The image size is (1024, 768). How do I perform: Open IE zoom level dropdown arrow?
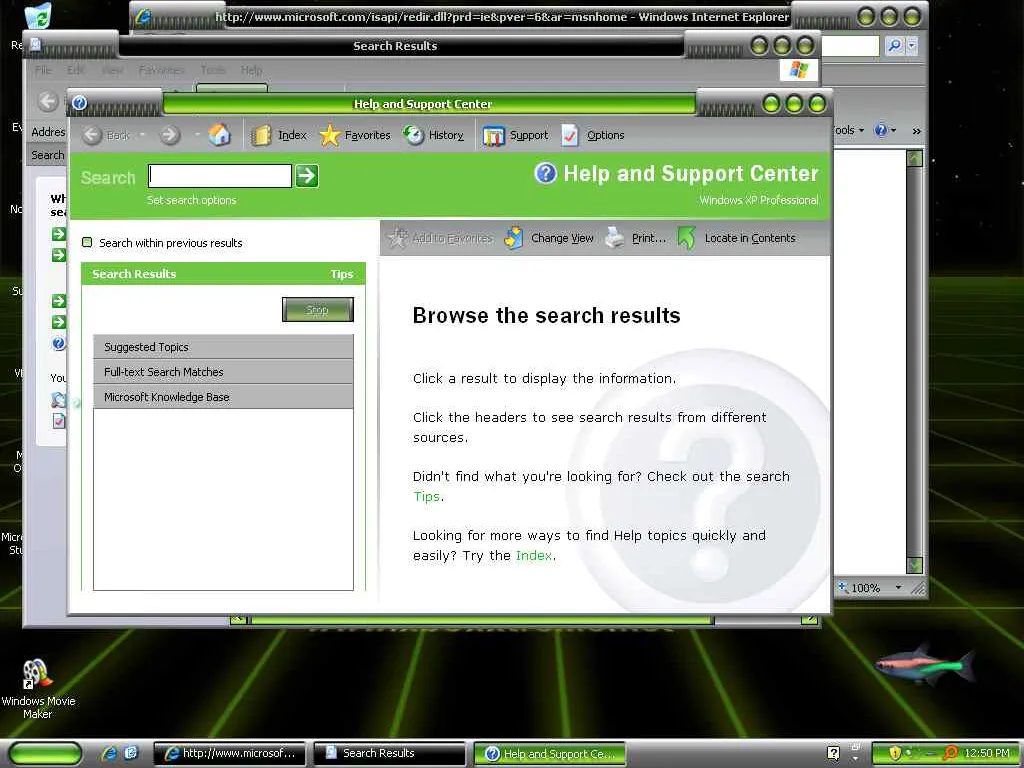coord(898,588)
